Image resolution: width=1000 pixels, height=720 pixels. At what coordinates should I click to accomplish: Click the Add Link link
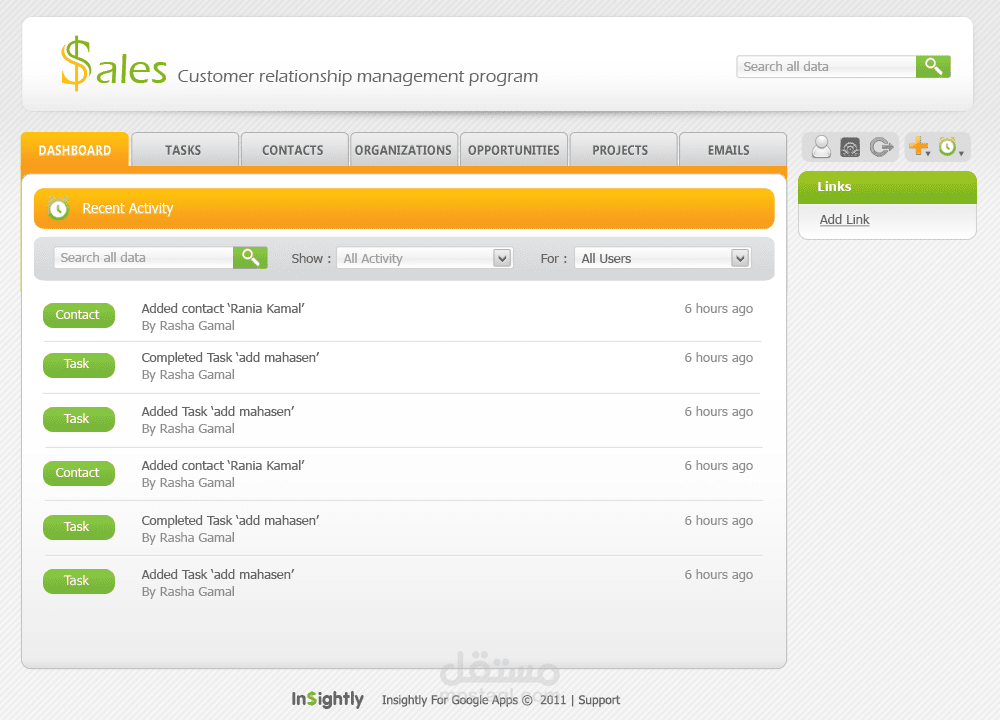click(x=844, y=219)
